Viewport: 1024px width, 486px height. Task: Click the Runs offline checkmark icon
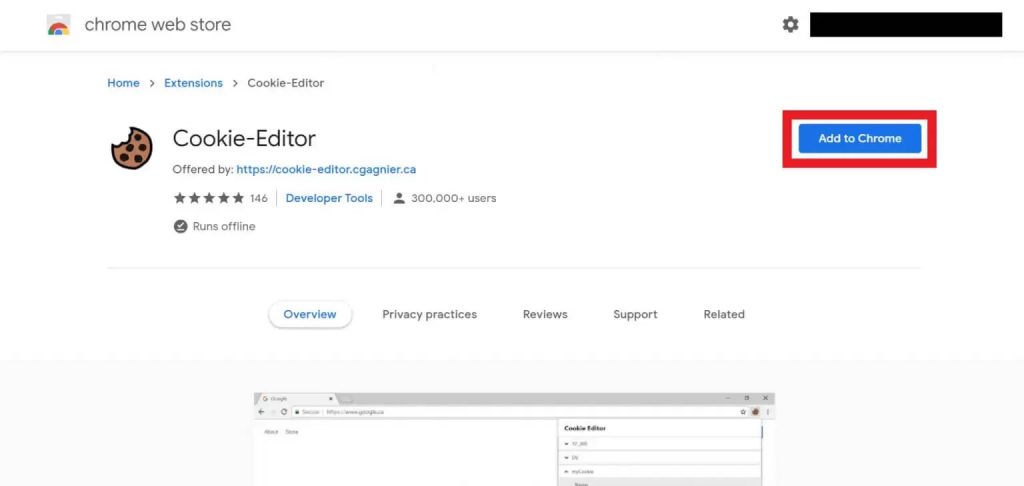pos(180,227)
